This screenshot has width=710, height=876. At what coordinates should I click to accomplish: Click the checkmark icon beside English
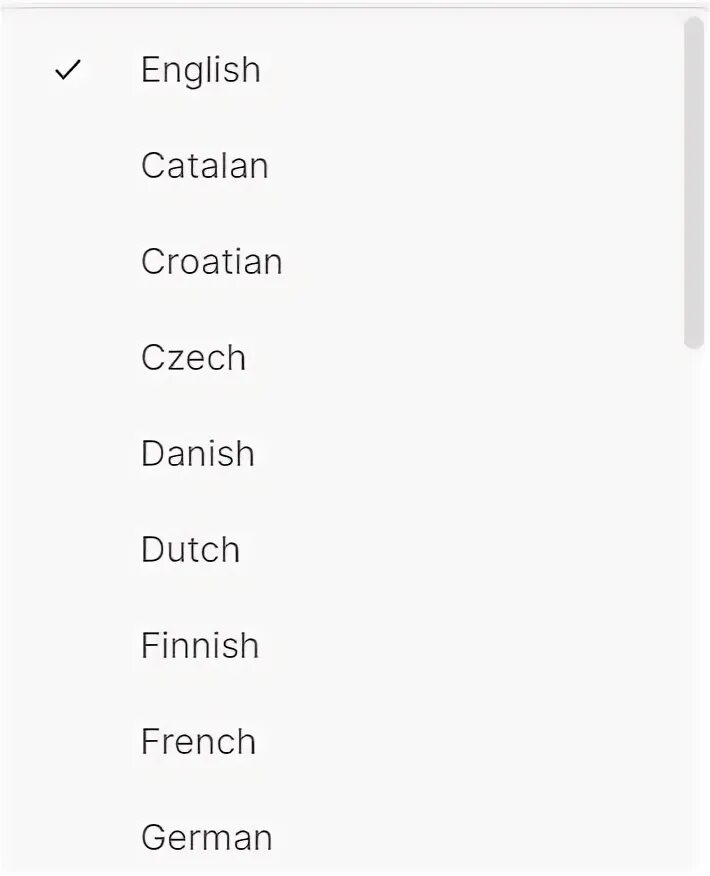(67, 70)
